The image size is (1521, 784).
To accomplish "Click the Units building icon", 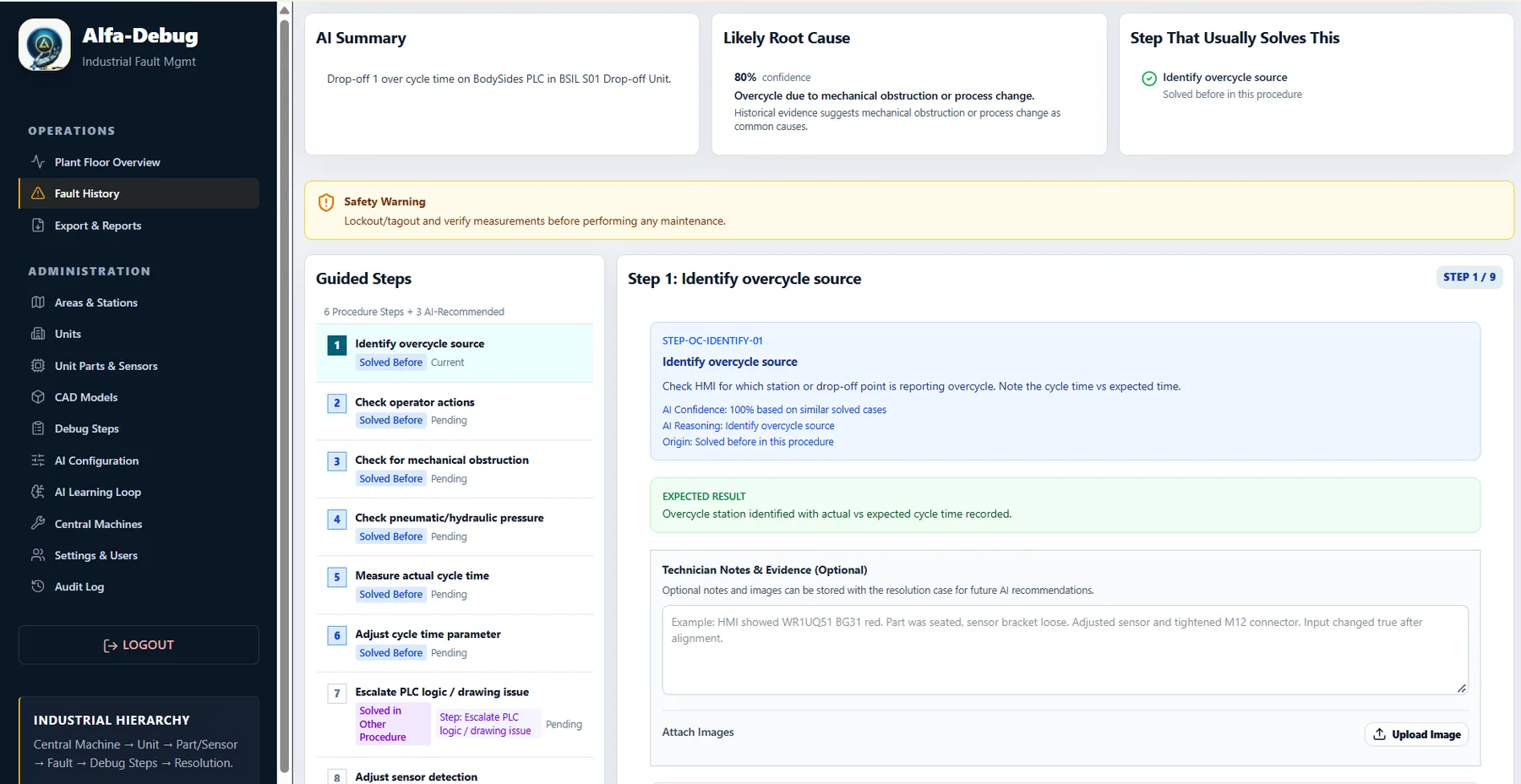I will [x=38, y=334].
